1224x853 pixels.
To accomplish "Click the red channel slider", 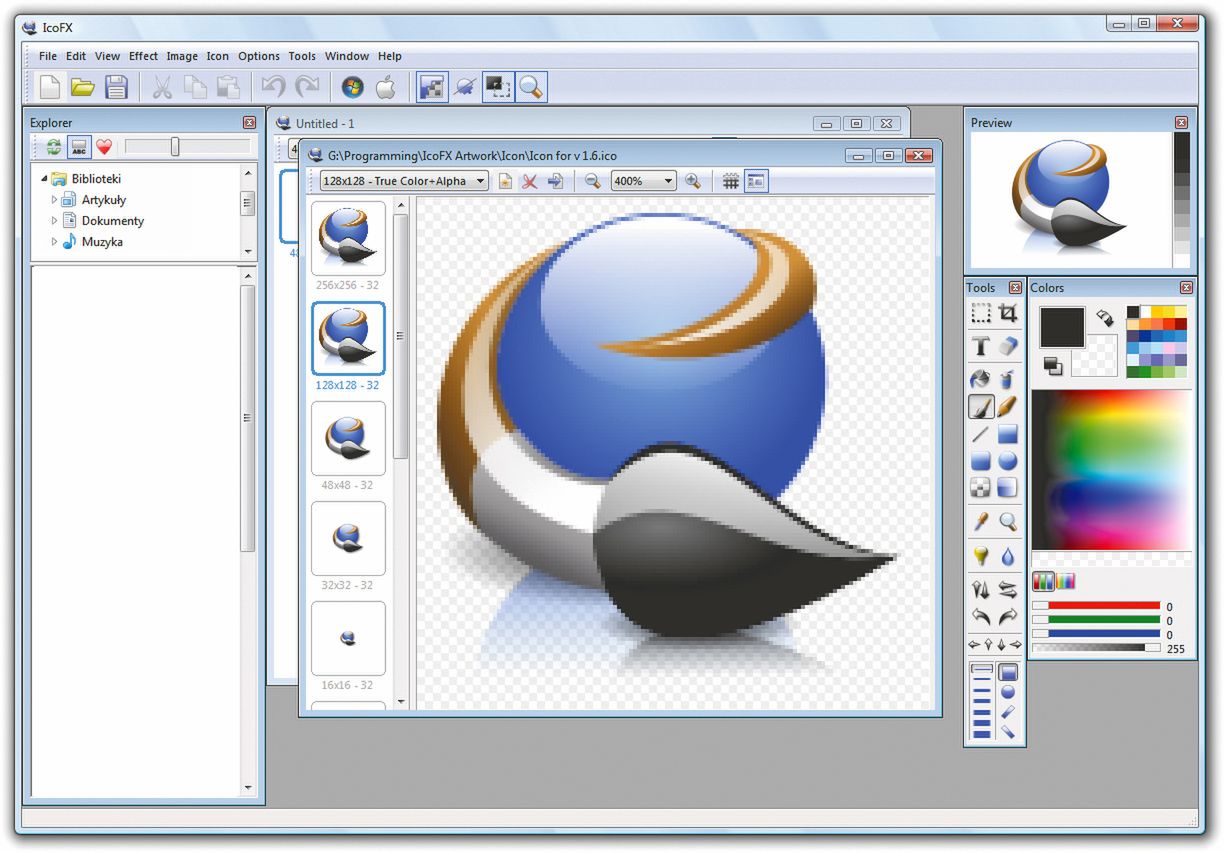I will (1096, 606).
